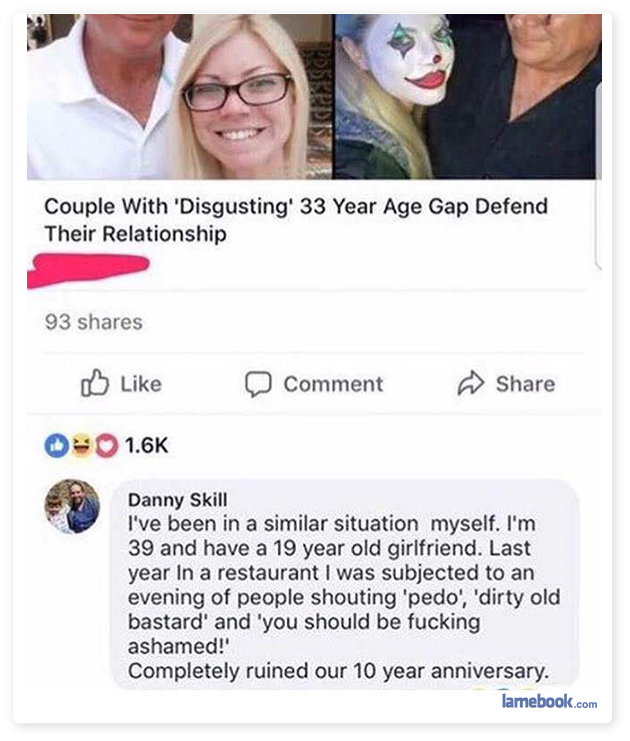
Task: Click the speech bubble Comment icon
Action: pos(258,383)
